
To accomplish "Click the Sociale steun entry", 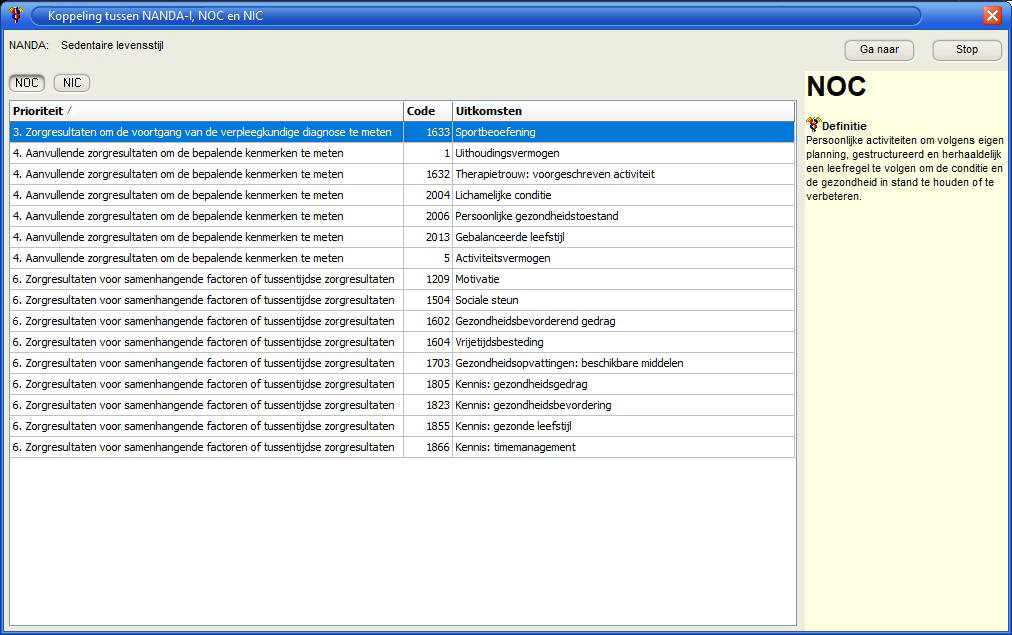I will (486, 300).
